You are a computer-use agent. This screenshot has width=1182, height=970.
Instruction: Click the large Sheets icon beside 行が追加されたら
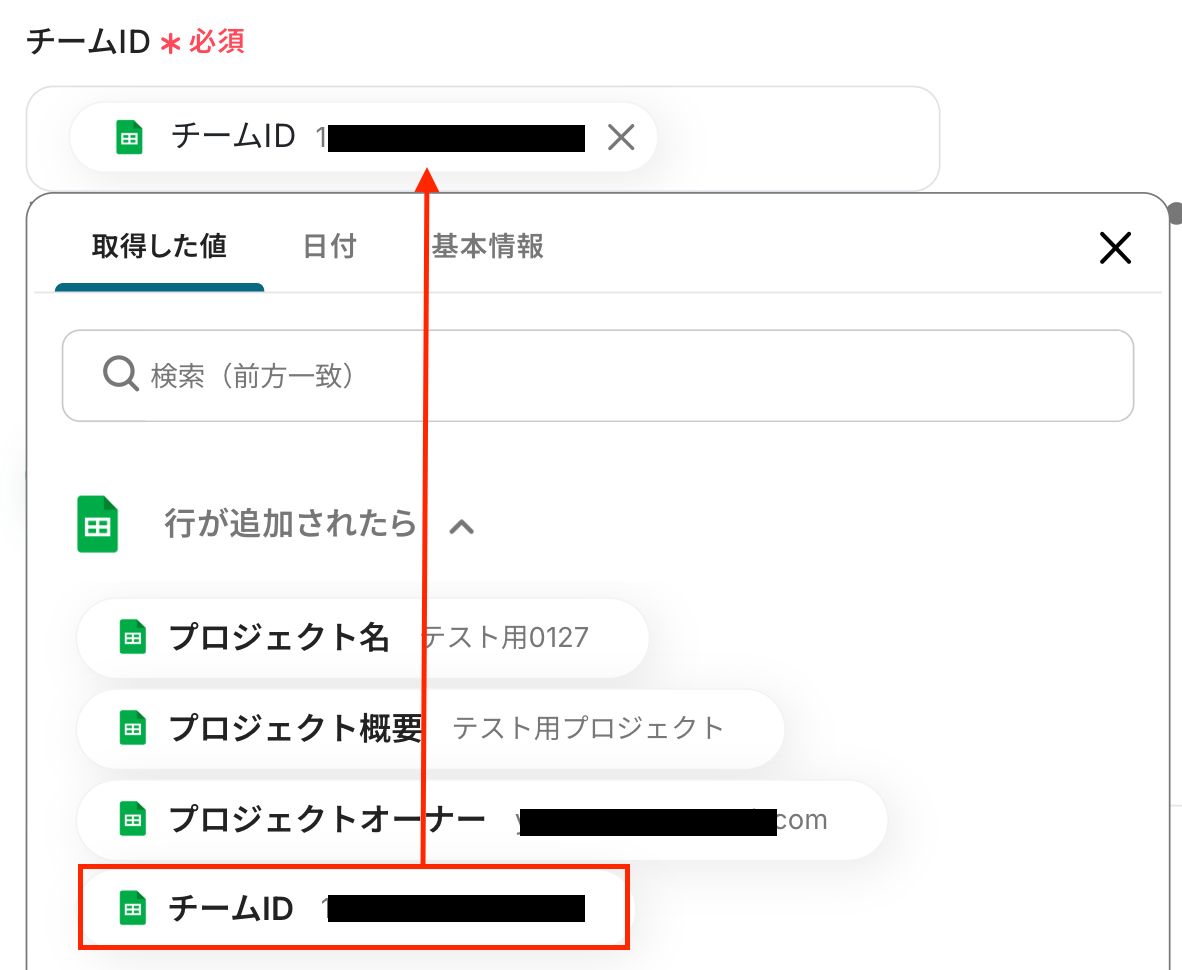tap(98, 524)
